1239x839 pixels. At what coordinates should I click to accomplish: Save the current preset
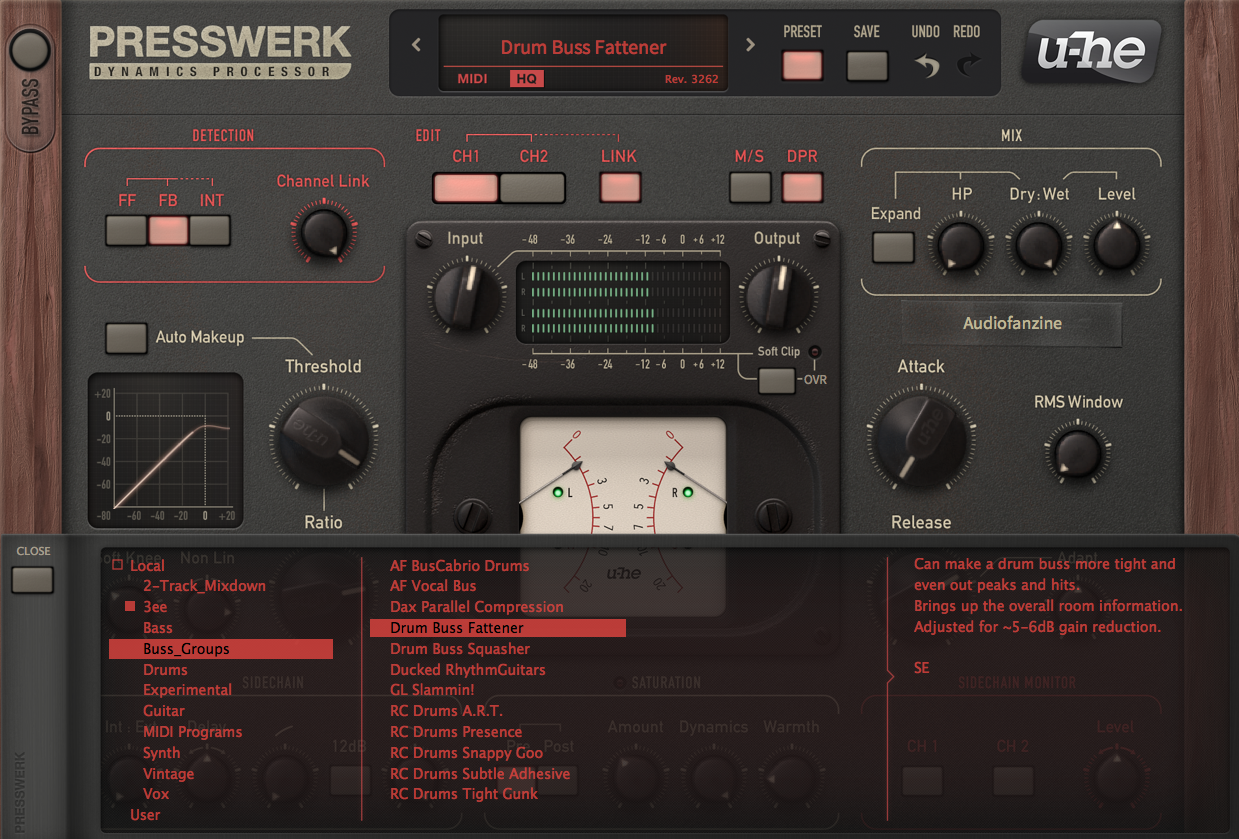[866, 67]
